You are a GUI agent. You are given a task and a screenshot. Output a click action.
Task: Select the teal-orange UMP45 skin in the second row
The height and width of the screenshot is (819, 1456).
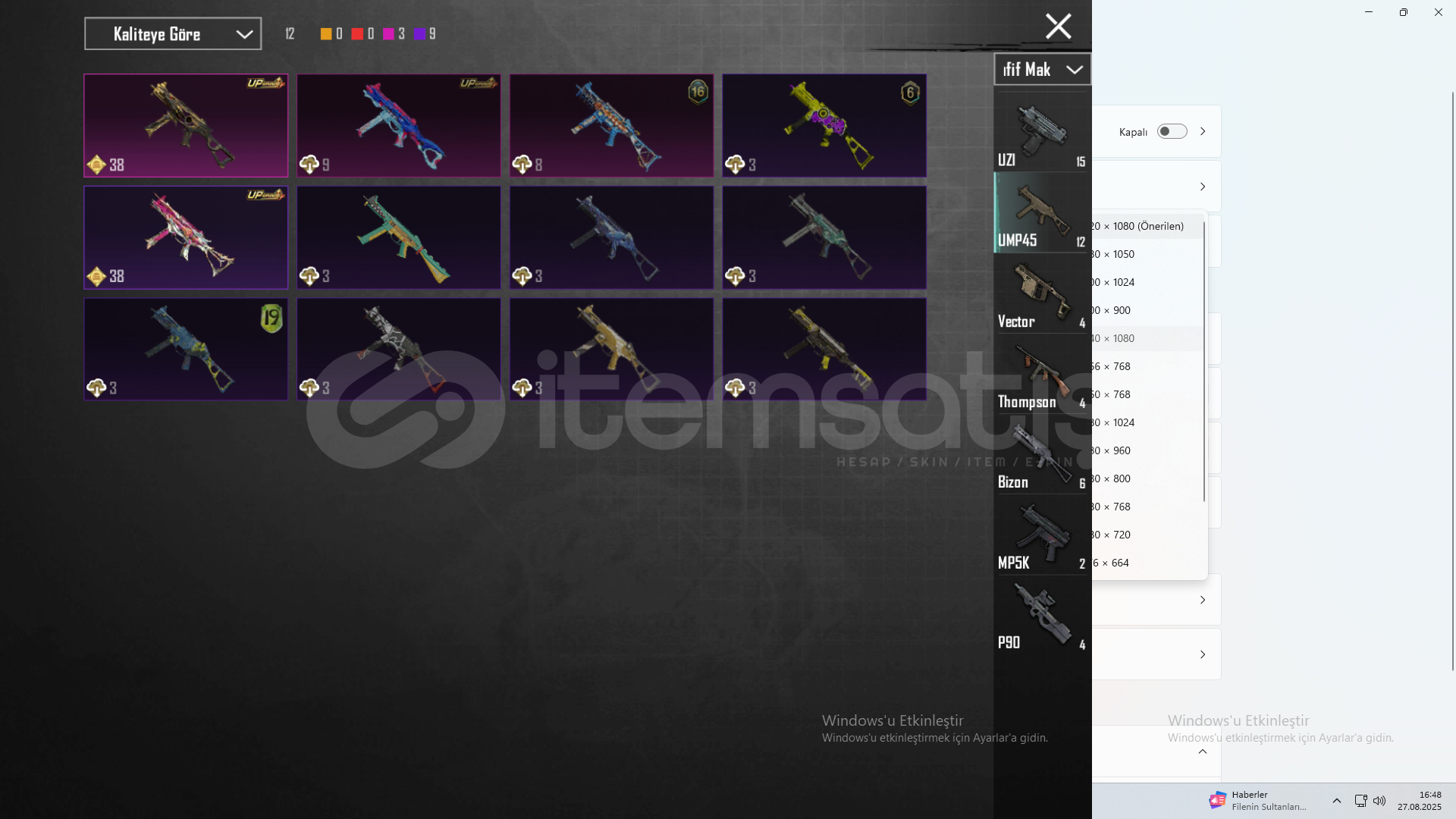point(399,237)
